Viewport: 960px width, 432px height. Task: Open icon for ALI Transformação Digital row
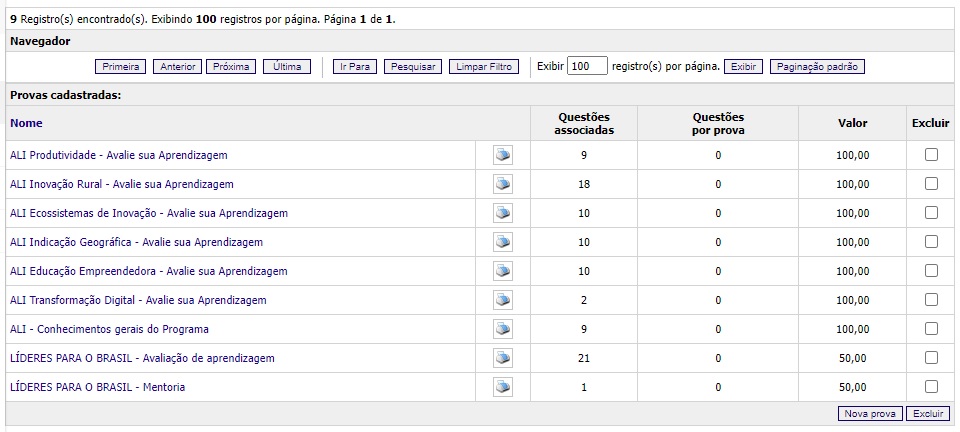click(503, 300)
